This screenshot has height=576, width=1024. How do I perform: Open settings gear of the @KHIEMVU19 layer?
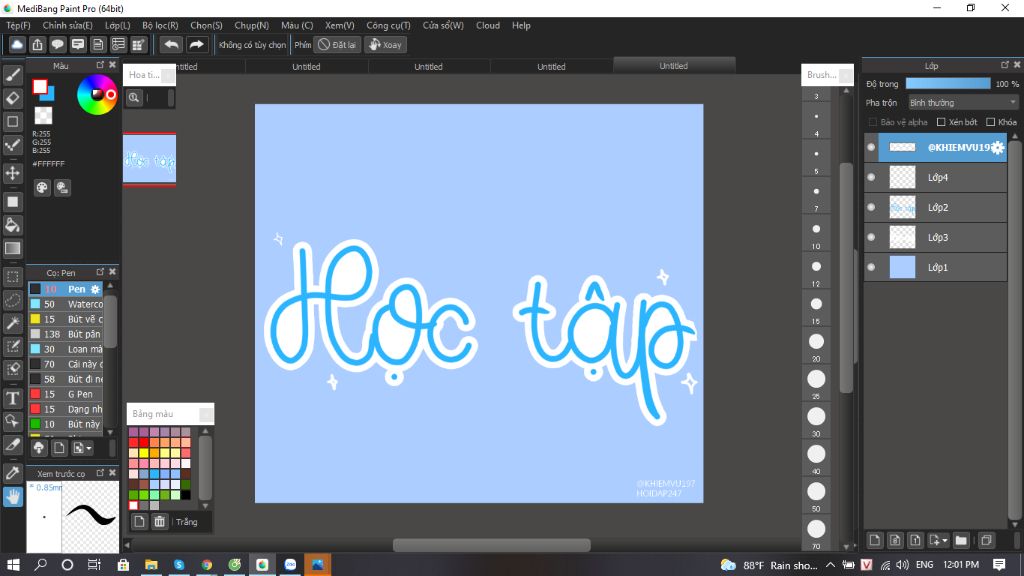coord(997,148)
